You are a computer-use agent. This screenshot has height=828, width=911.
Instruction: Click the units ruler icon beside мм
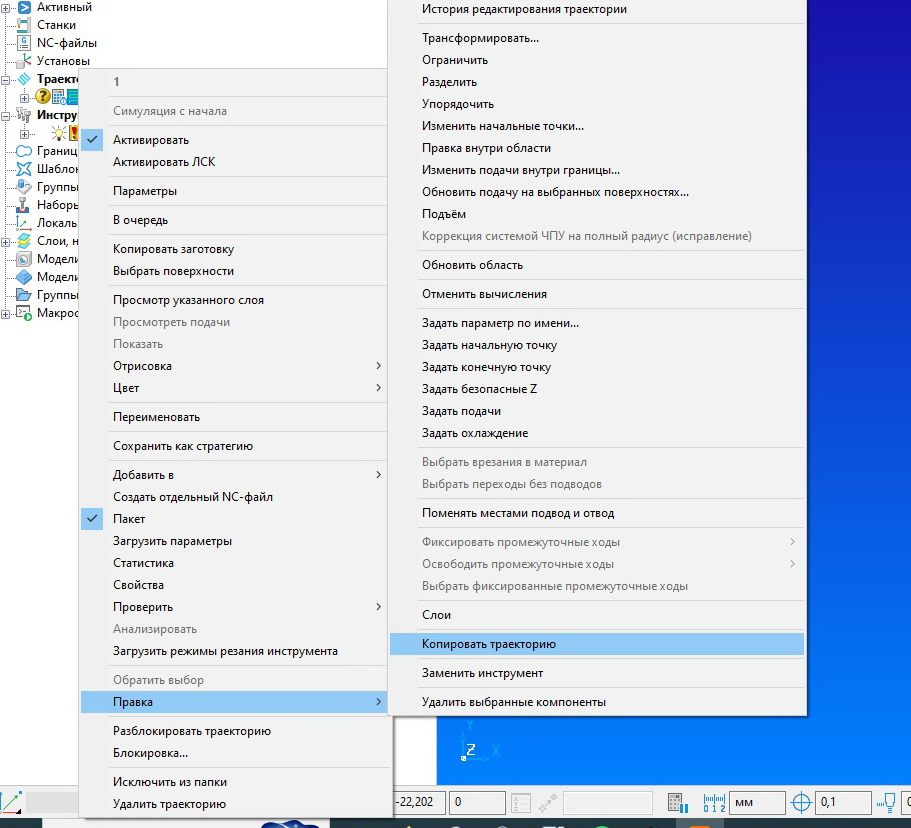[714, 803]
